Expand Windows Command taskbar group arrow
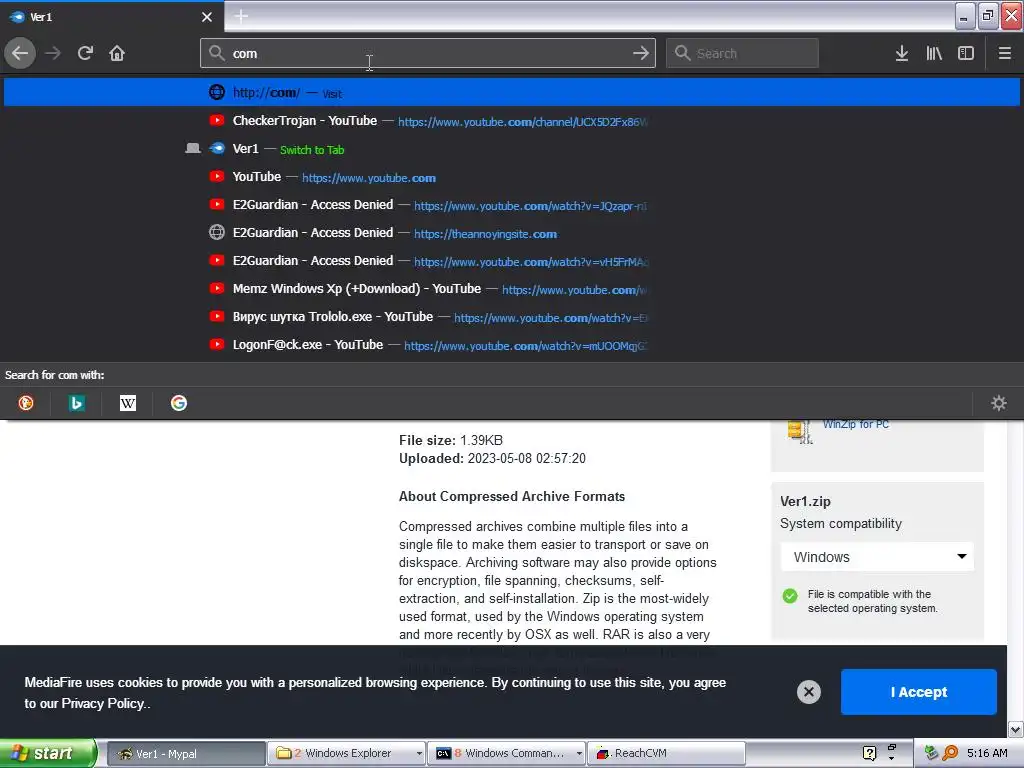This screenshot has width=1024, height=768. pyautogui.click(x=579, y=754)
